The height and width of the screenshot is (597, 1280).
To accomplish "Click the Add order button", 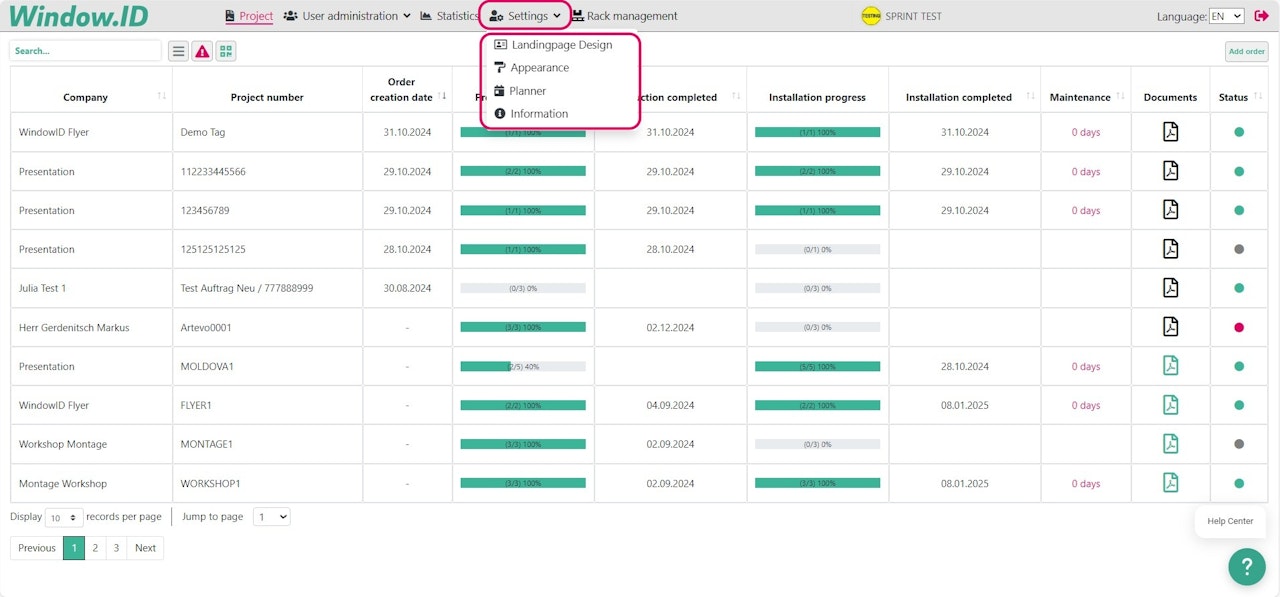I will (1246, 51).
